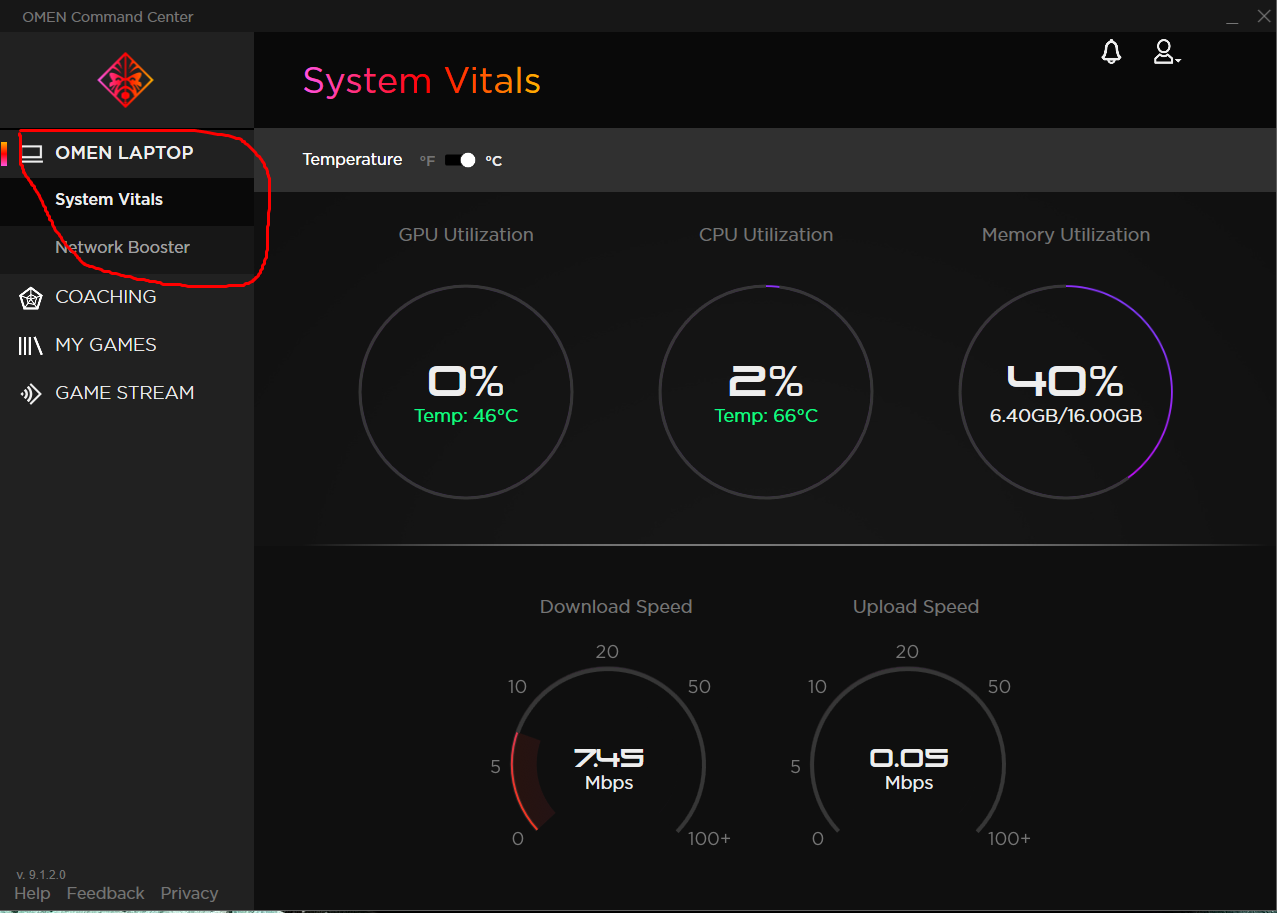This screenshot has width=1277, height=913.
Task: Select System Vitals in the sidebar
Action: point(108,199)
